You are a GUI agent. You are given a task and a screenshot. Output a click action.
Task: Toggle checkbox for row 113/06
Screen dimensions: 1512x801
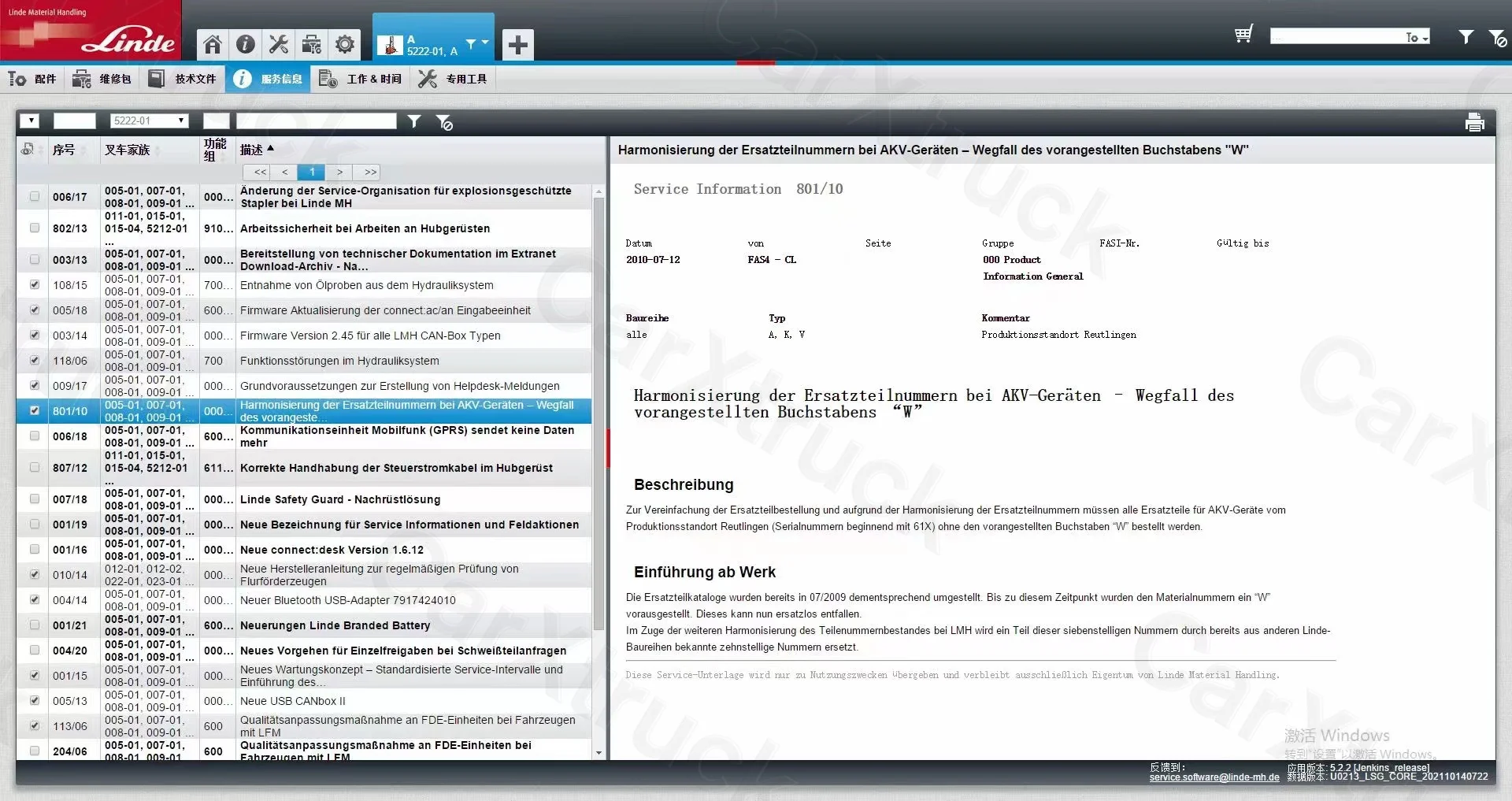click(x=35, y=725)
